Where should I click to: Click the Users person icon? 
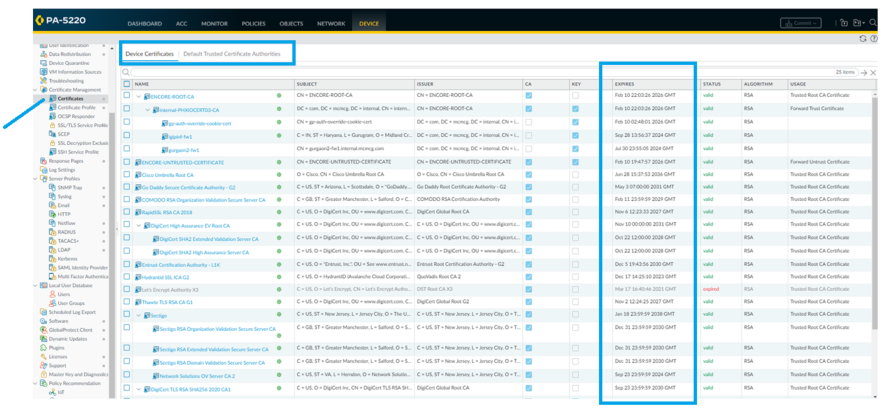53,294
